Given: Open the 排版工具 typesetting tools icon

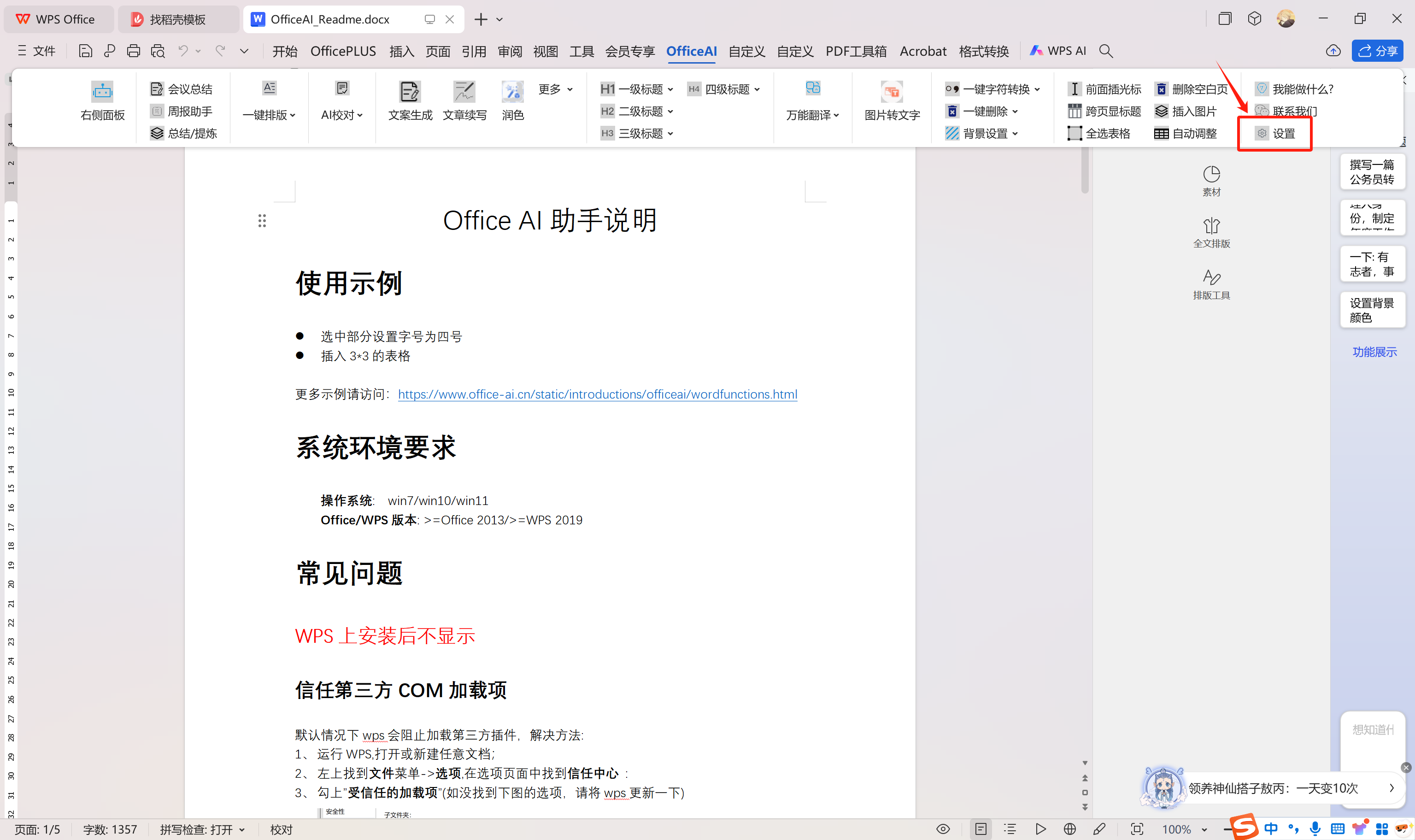Looking at the screenshot, I should tap(1211, 284).
